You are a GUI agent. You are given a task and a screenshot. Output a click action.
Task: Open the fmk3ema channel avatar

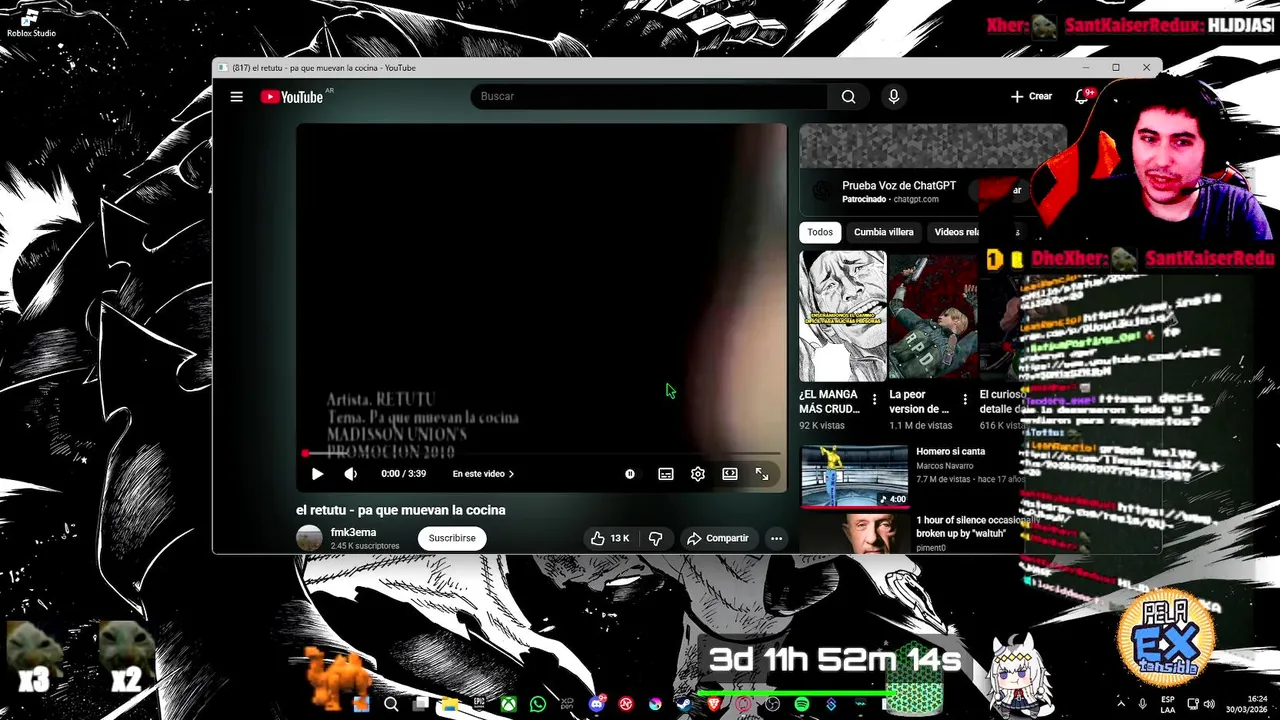click(310, 538)
